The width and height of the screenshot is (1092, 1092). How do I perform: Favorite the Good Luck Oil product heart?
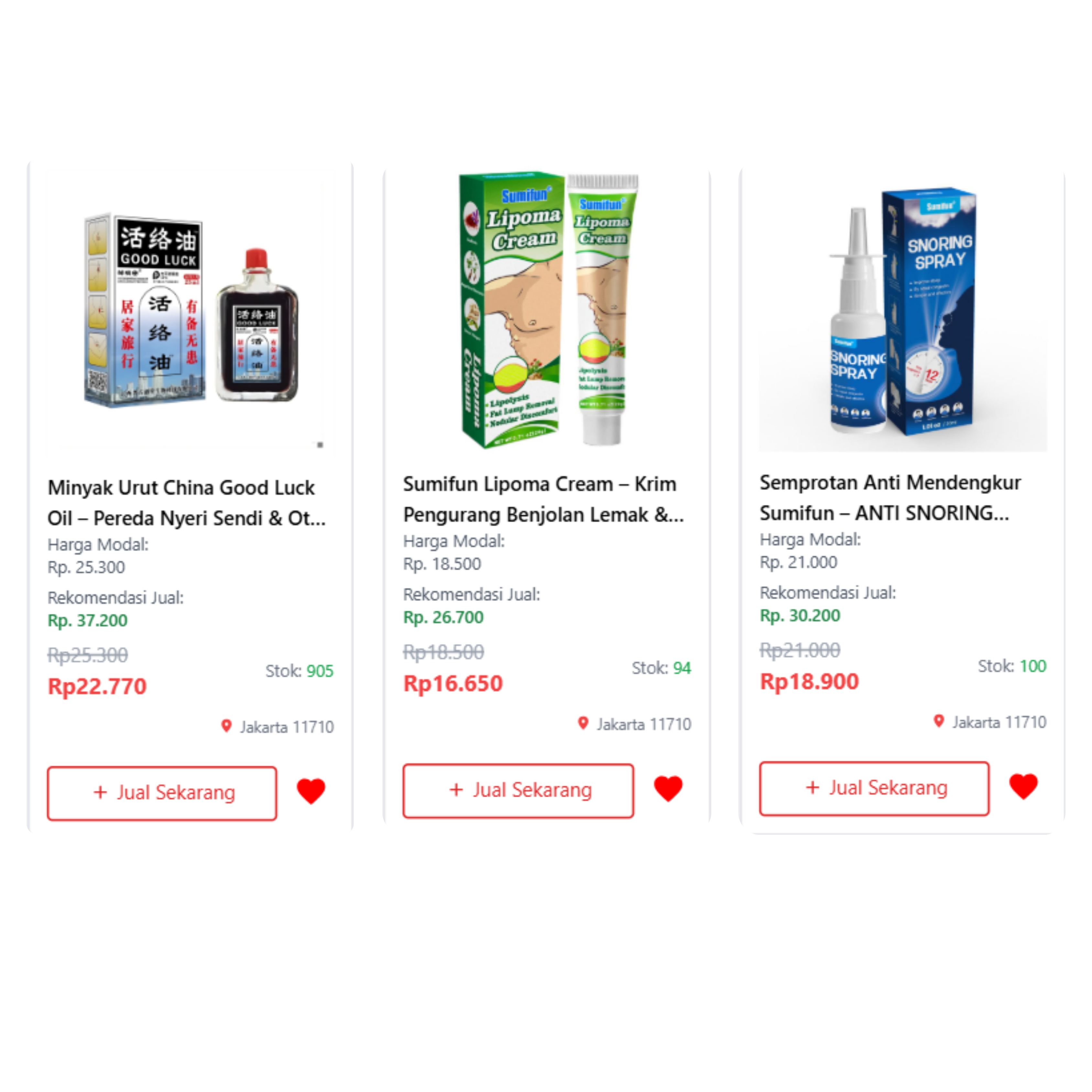click(311, 791)
